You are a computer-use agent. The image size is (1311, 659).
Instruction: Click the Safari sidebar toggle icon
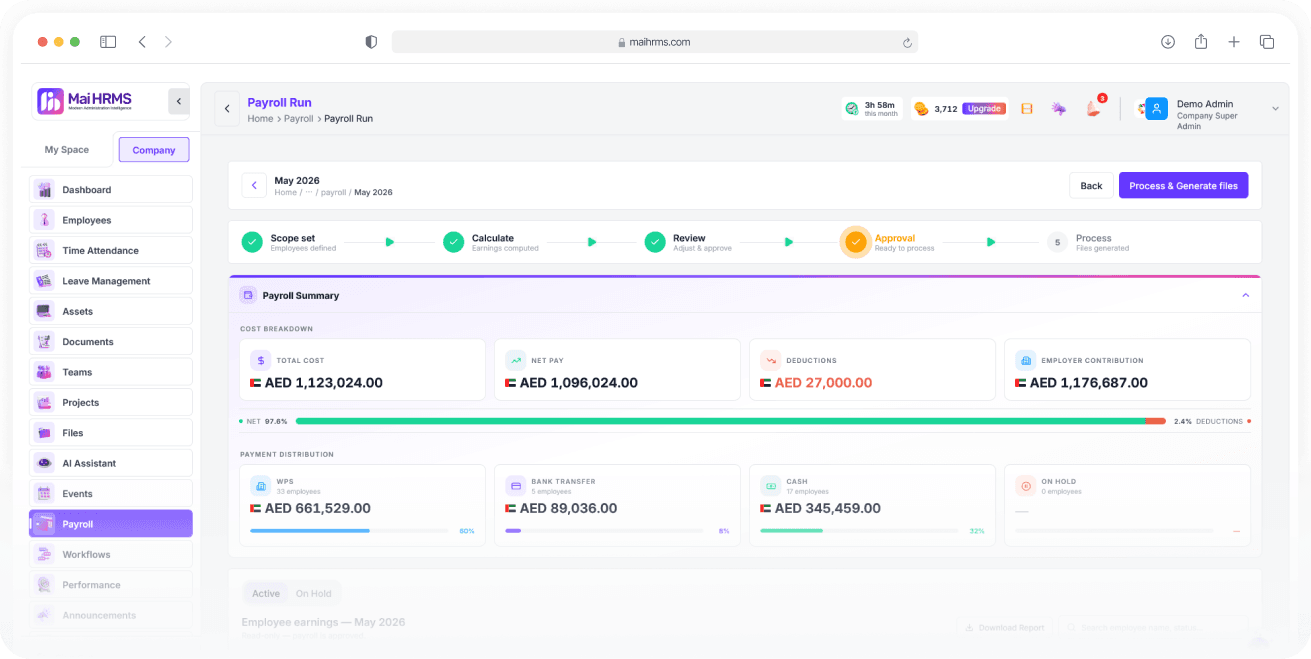(x=108, y=42)
